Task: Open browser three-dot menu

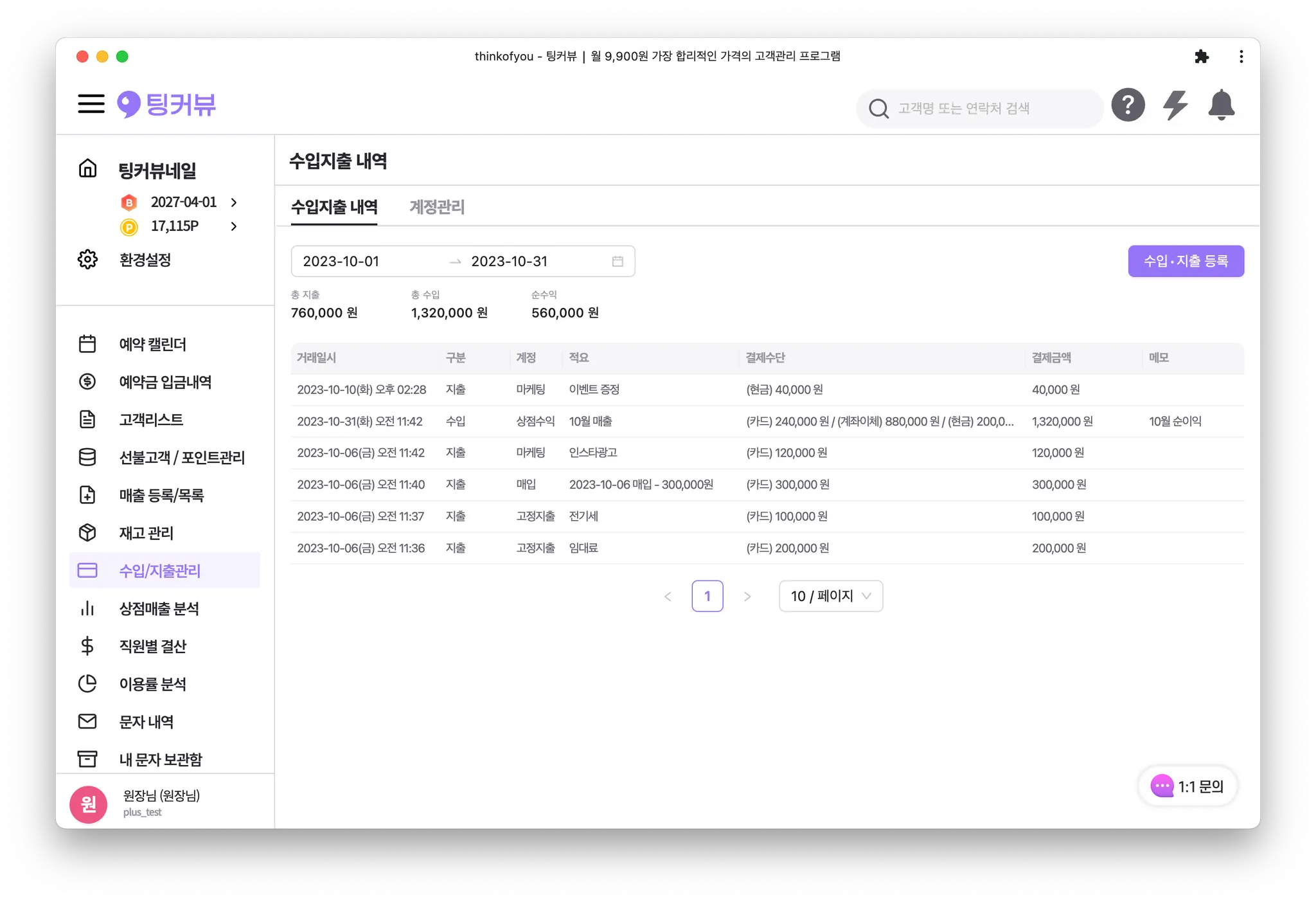Action: (x=1241, y=57)
